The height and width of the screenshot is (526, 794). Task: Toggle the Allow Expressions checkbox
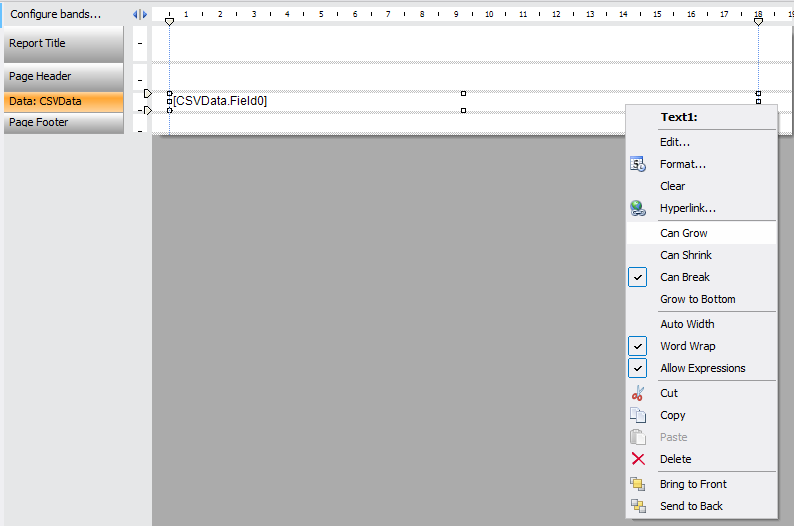click(638, 368)
